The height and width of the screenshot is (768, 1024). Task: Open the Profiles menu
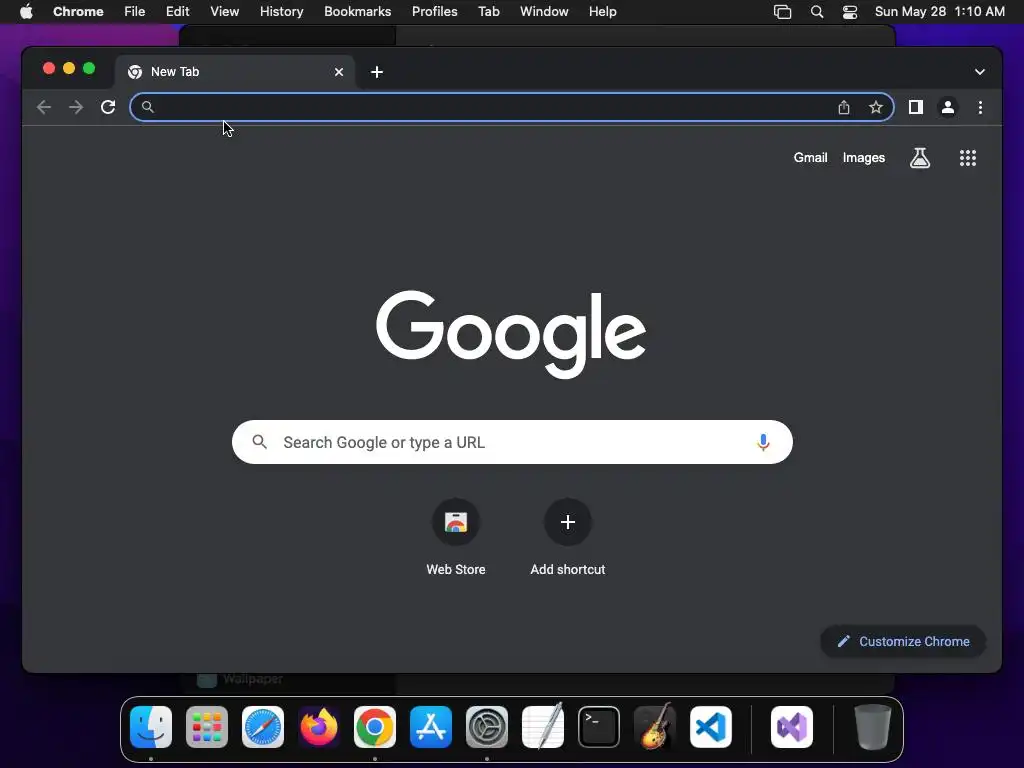pos(434,12)
